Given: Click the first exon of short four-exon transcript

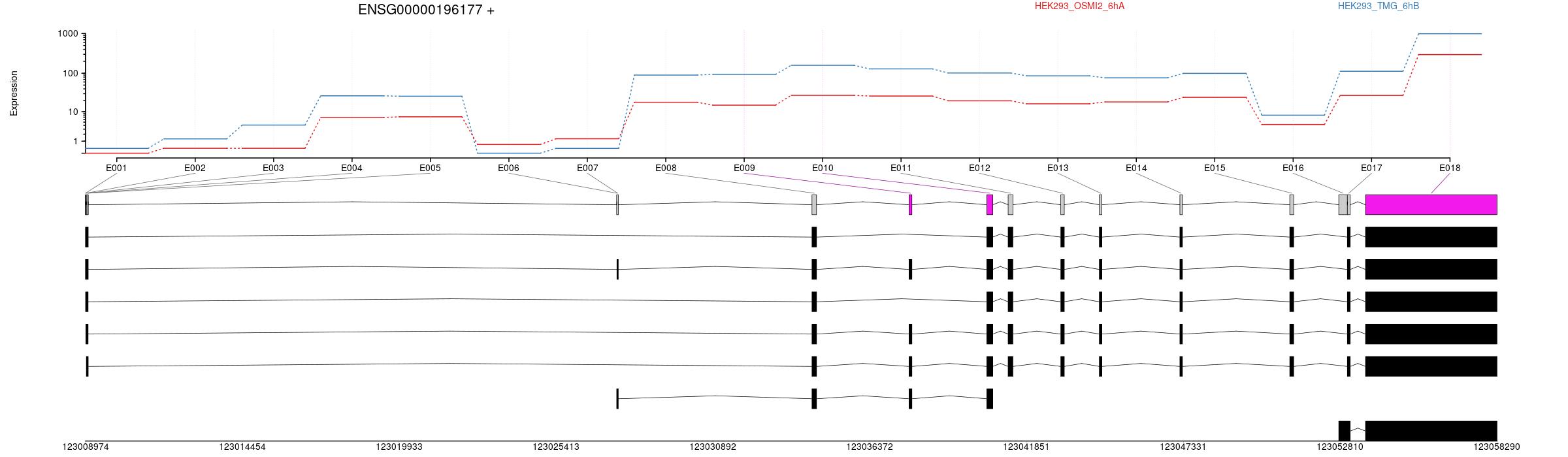Looking at the screenshot, I should (x=617, y=398).
